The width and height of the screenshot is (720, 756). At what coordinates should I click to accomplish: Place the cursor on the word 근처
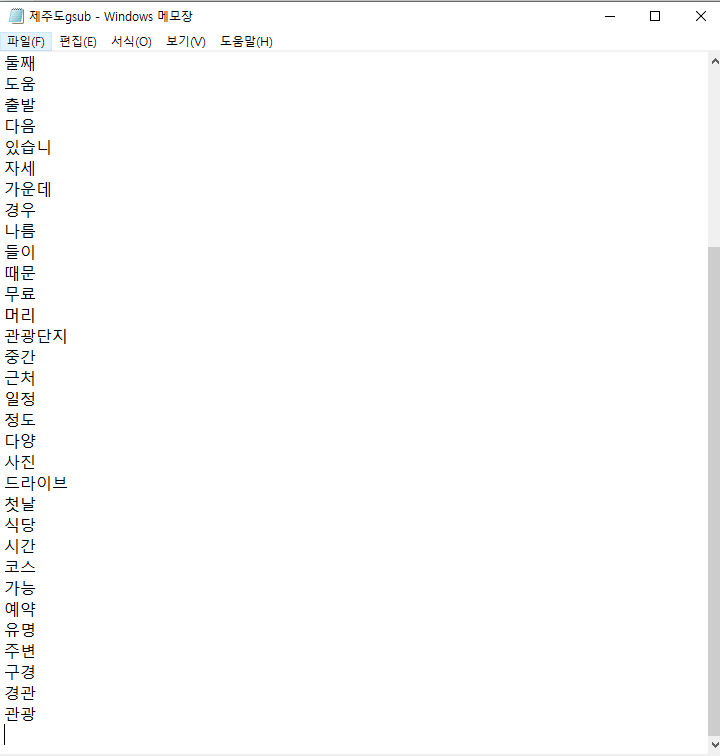20,378
